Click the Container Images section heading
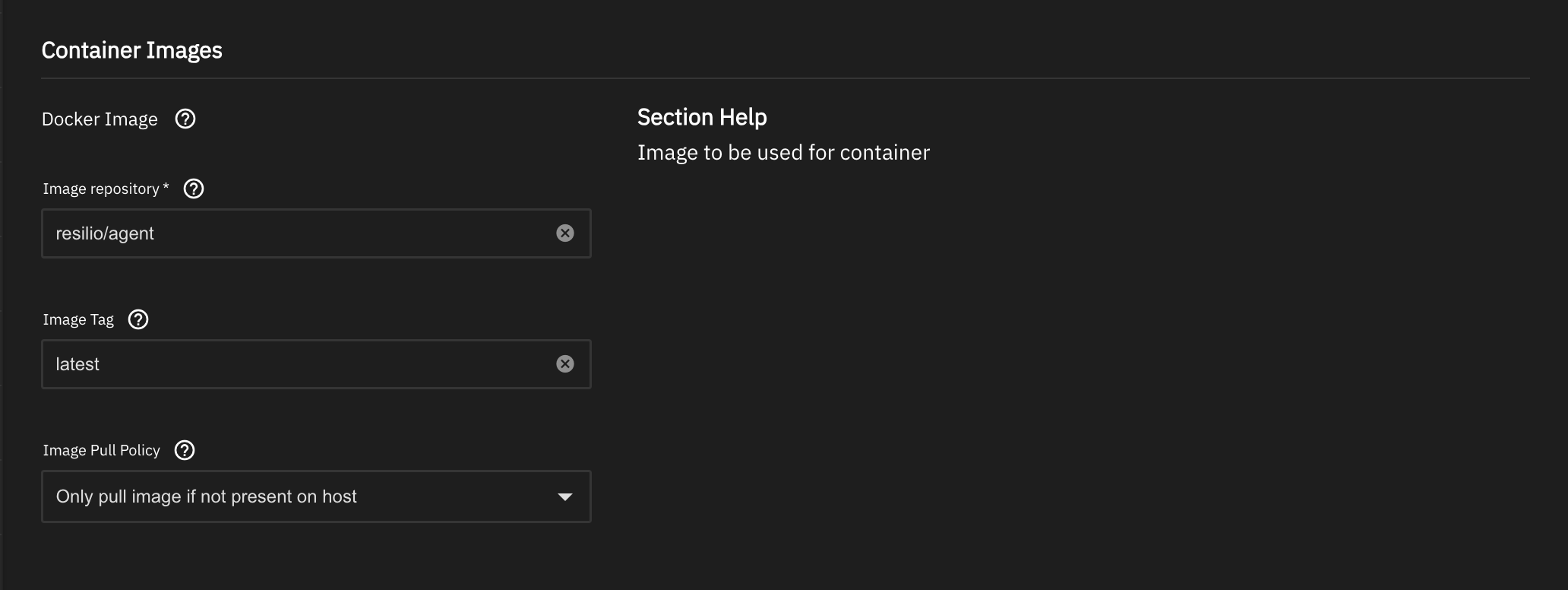 tap(131, 50)
